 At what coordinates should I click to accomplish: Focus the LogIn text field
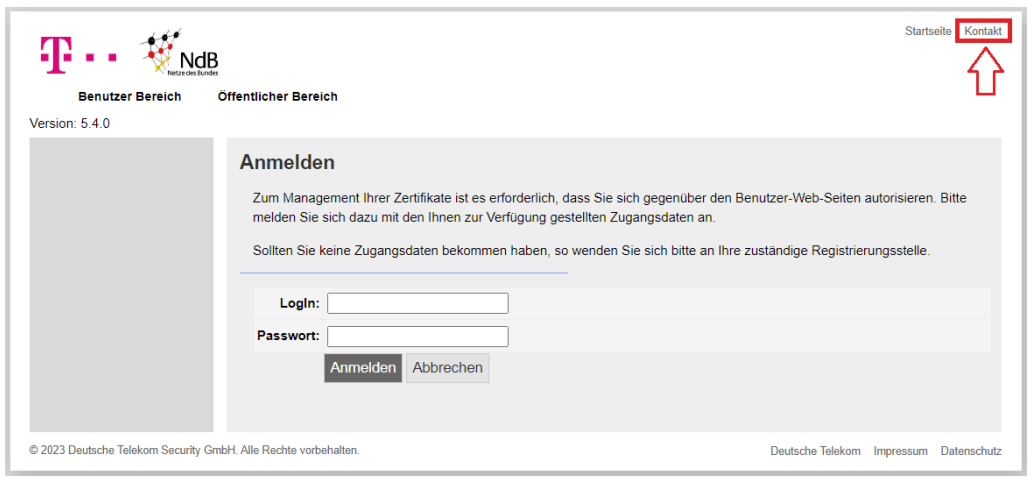click(x=417, y=303)
